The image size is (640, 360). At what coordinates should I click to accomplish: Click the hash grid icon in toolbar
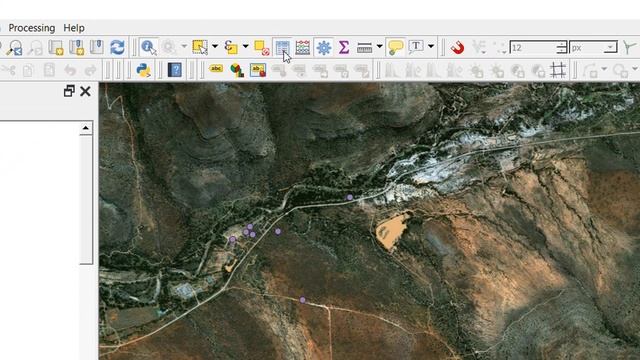[558, 70]
